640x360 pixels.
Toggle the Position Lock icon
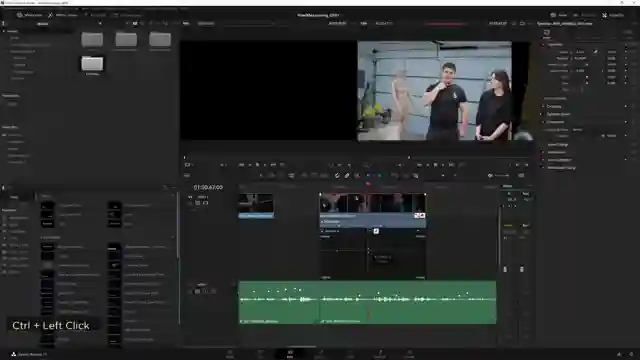tap(357, 176)
